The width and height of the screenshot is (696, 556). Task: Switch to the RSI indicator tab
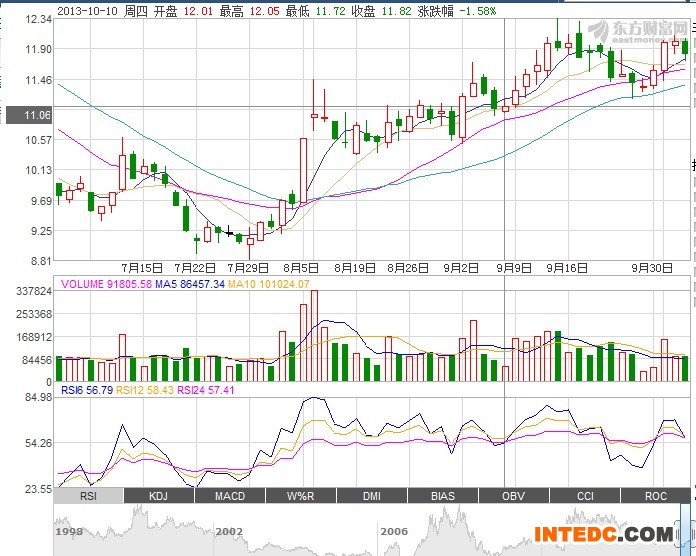[88, 496]
